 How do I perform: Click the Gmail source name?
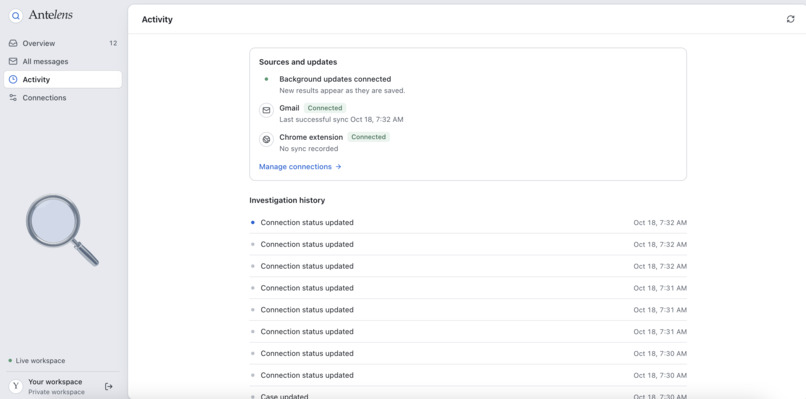289,108
